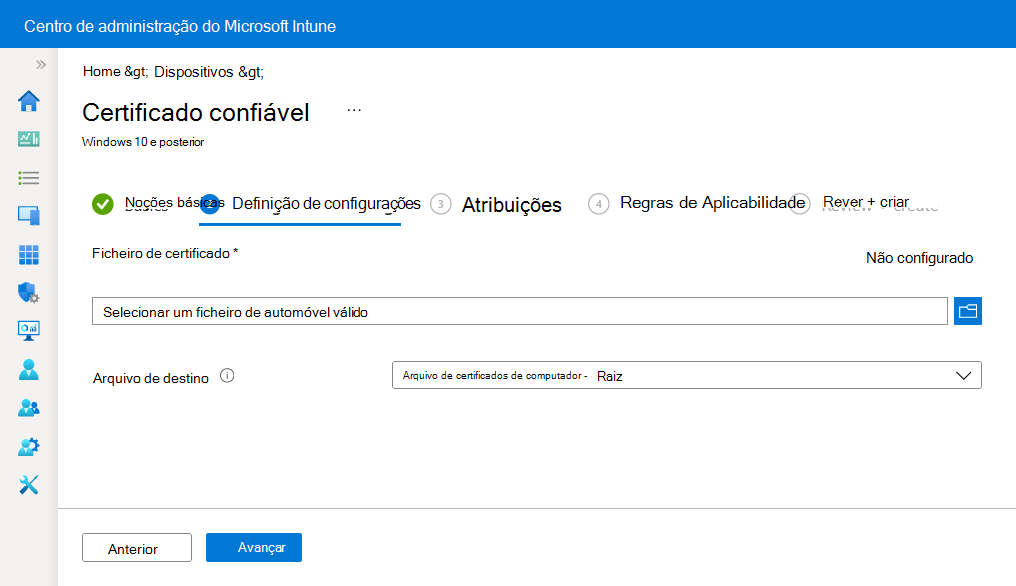This screenshot has width=1016, height=586.
Task: Open Home icon in sidebar
Action: coord(29,101)
